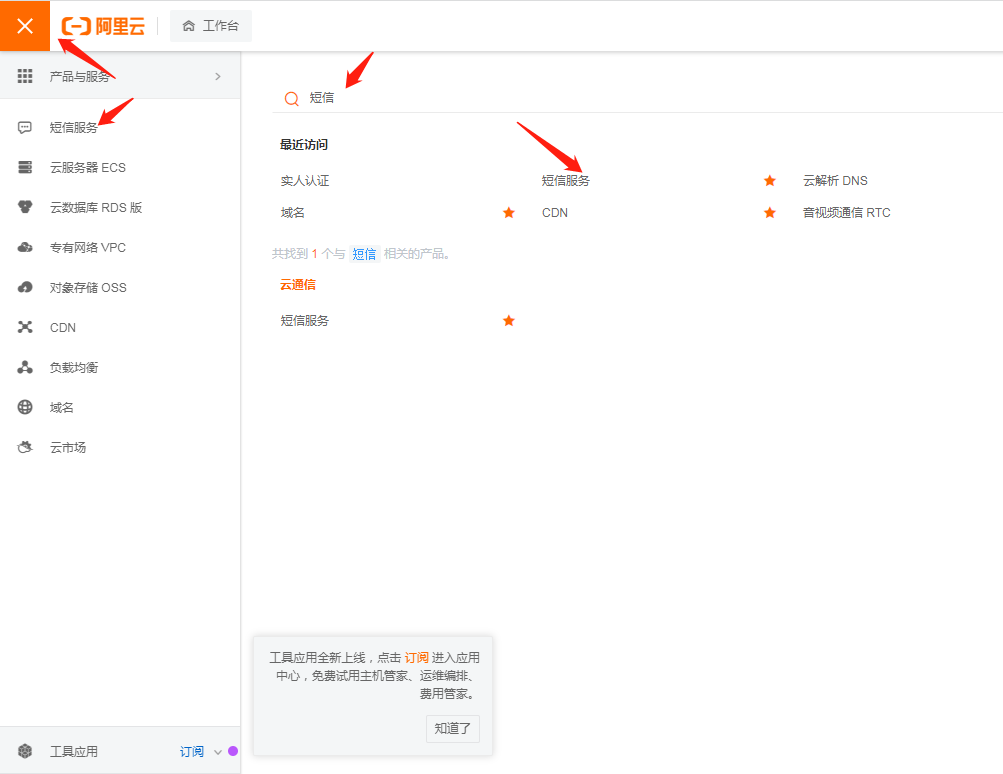Toggle favorite star for CDN in 最近访问

(x=509, y=212)
